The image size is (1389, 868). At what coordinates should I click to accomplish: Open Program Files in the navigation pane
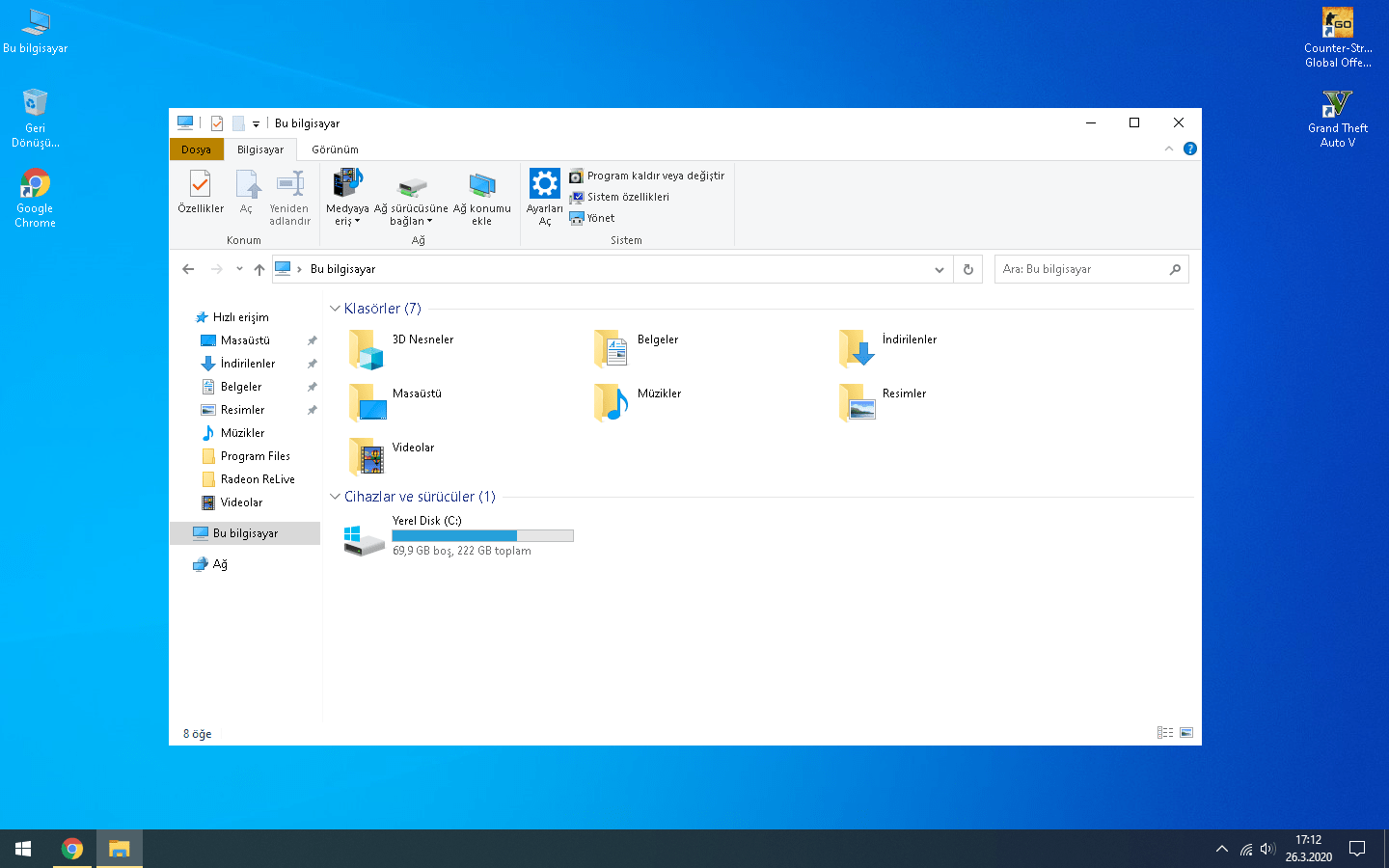[x=245, y=456]
